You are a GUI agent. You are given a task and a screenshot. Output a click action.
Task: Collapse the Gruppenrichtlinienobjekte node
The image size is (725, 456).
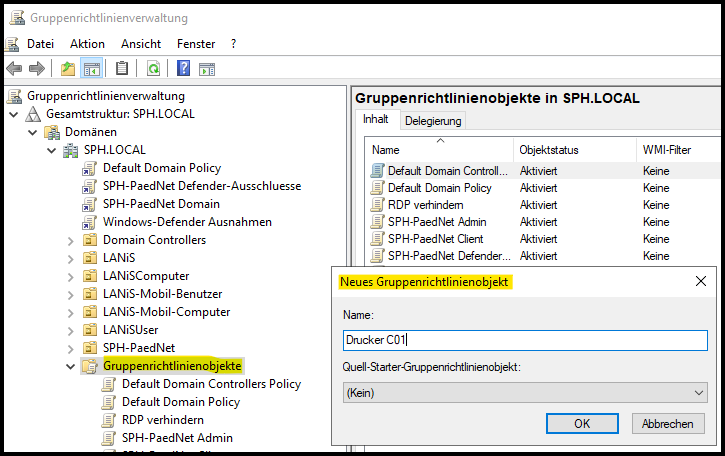click(x=70, y=366)
